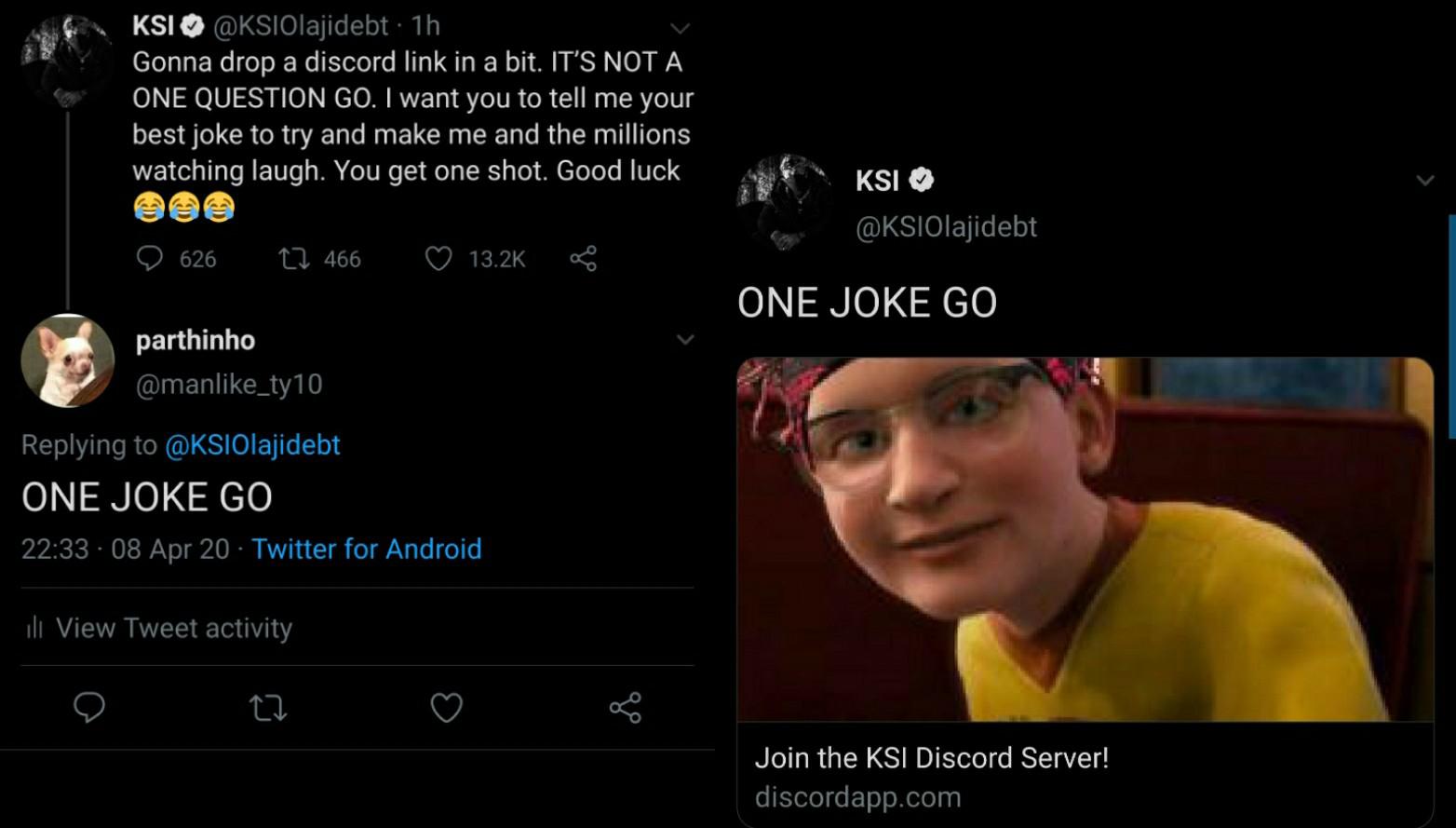Expand the chevron menu on KSI's right tweet

tap(1425, 181)
